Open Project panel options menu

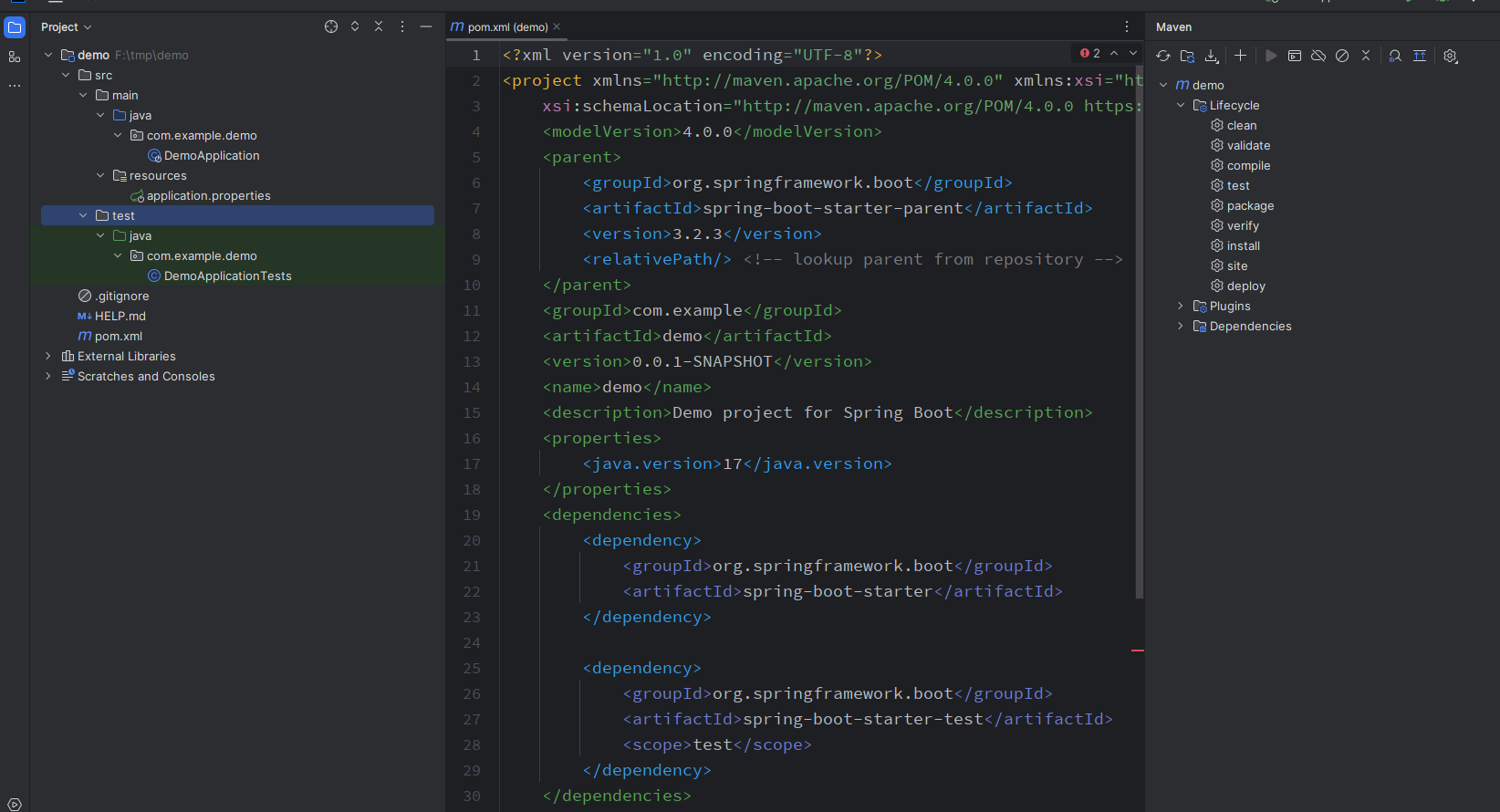click(x=402, y=26)
